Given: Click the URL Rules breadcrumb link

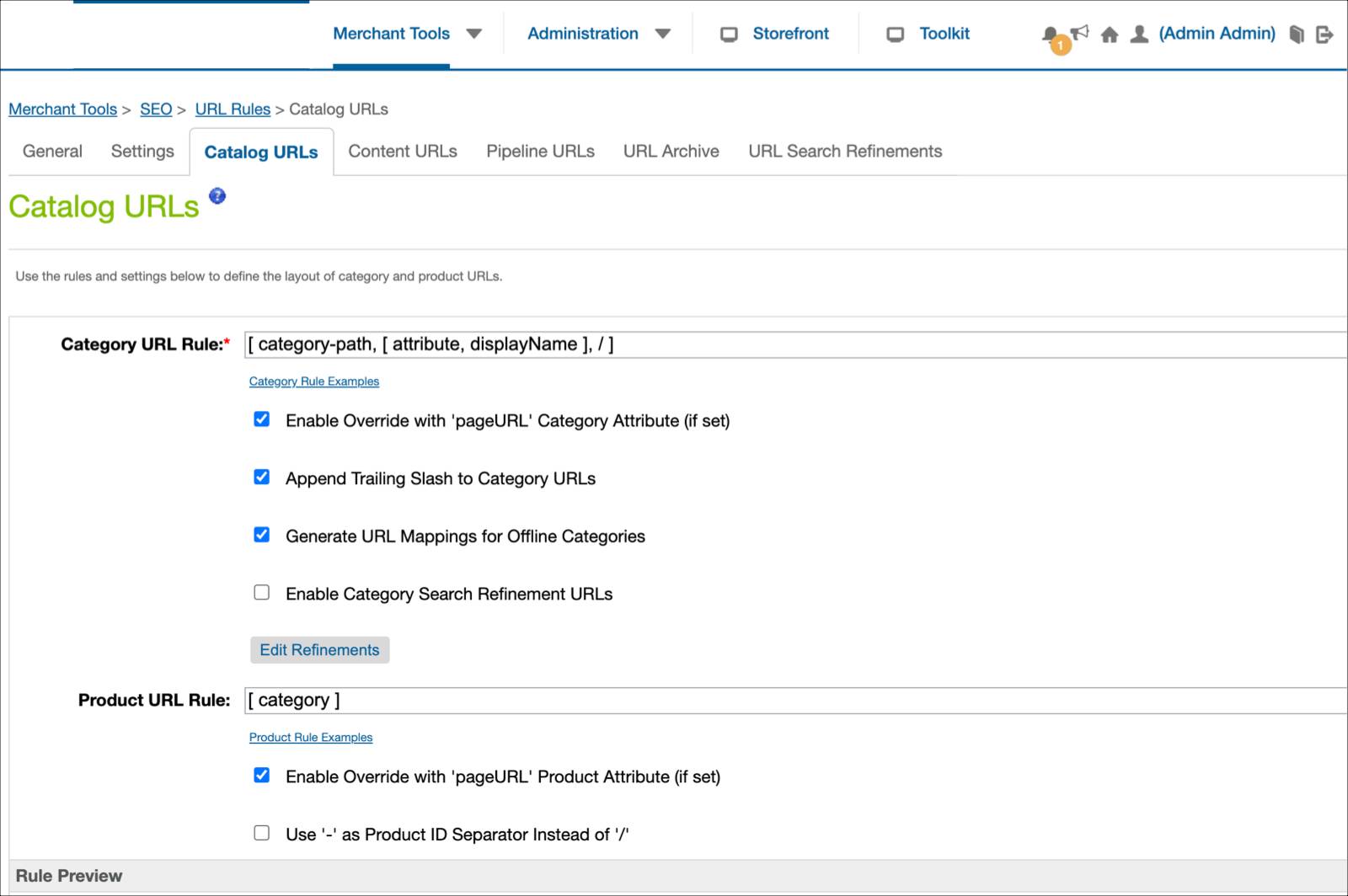Looking at the screenshot, I should 233,109.
